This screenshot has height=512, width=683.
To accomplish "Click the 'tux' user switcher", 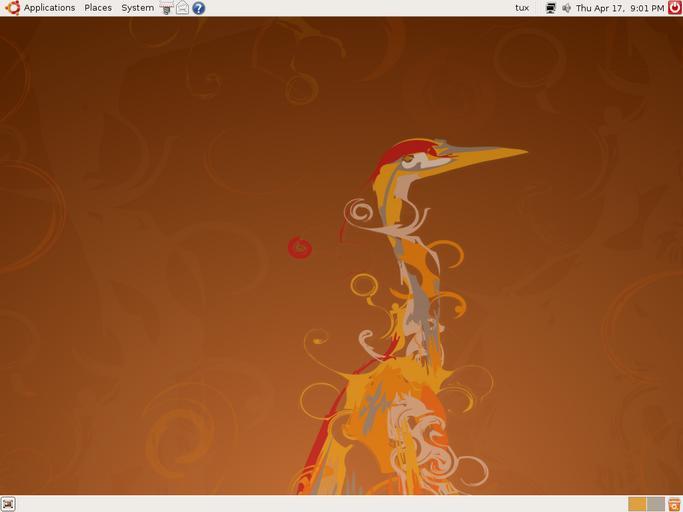I will [x=522, y=8].
